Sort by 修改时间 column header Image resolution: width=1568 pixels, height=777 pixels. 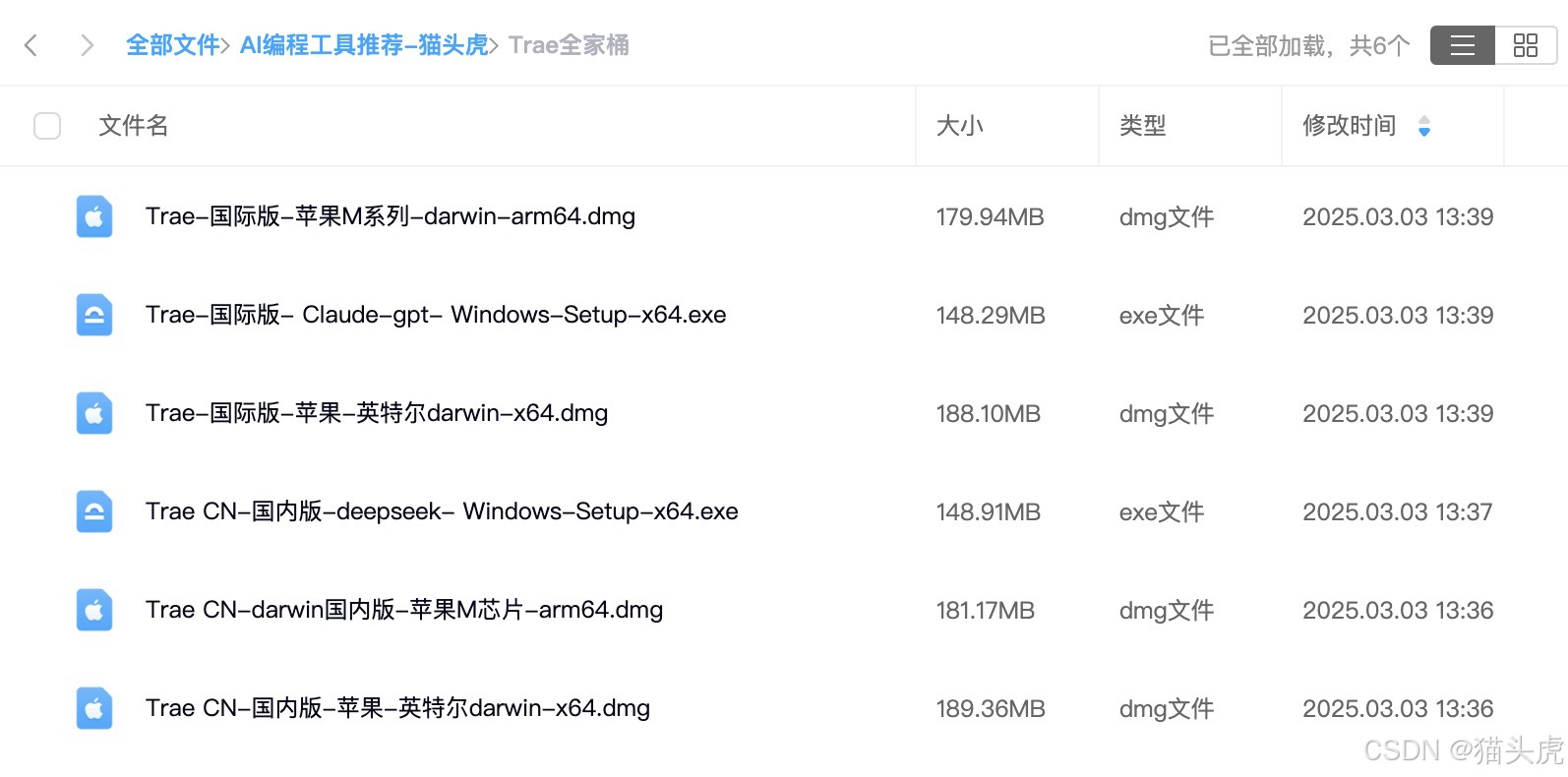[x=1349, y=126]
